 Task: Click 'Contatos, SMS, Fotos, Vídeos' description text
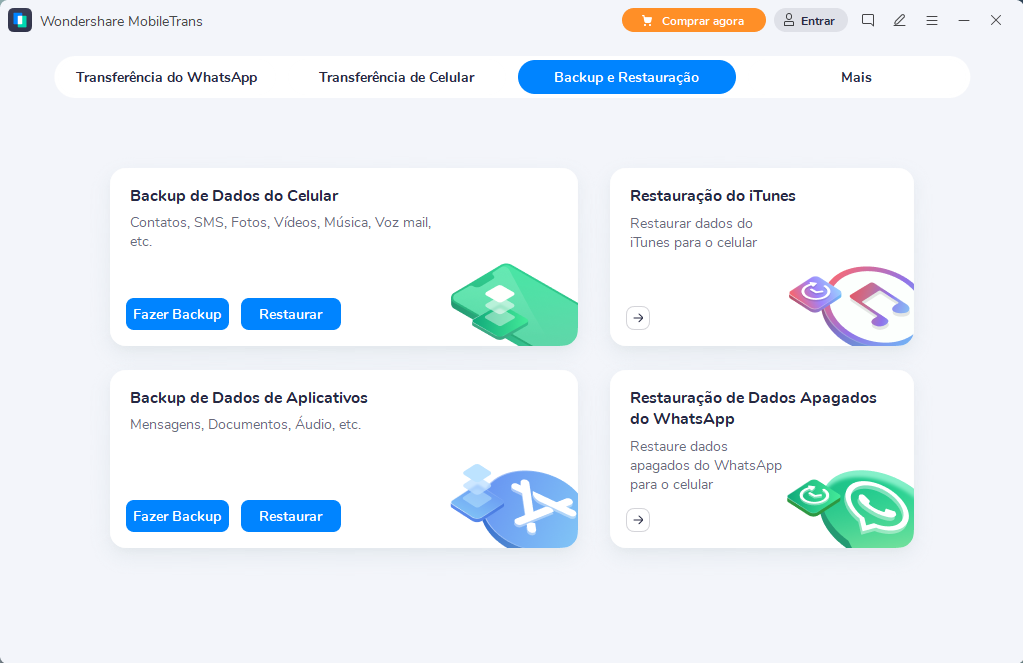pos(281,232)
